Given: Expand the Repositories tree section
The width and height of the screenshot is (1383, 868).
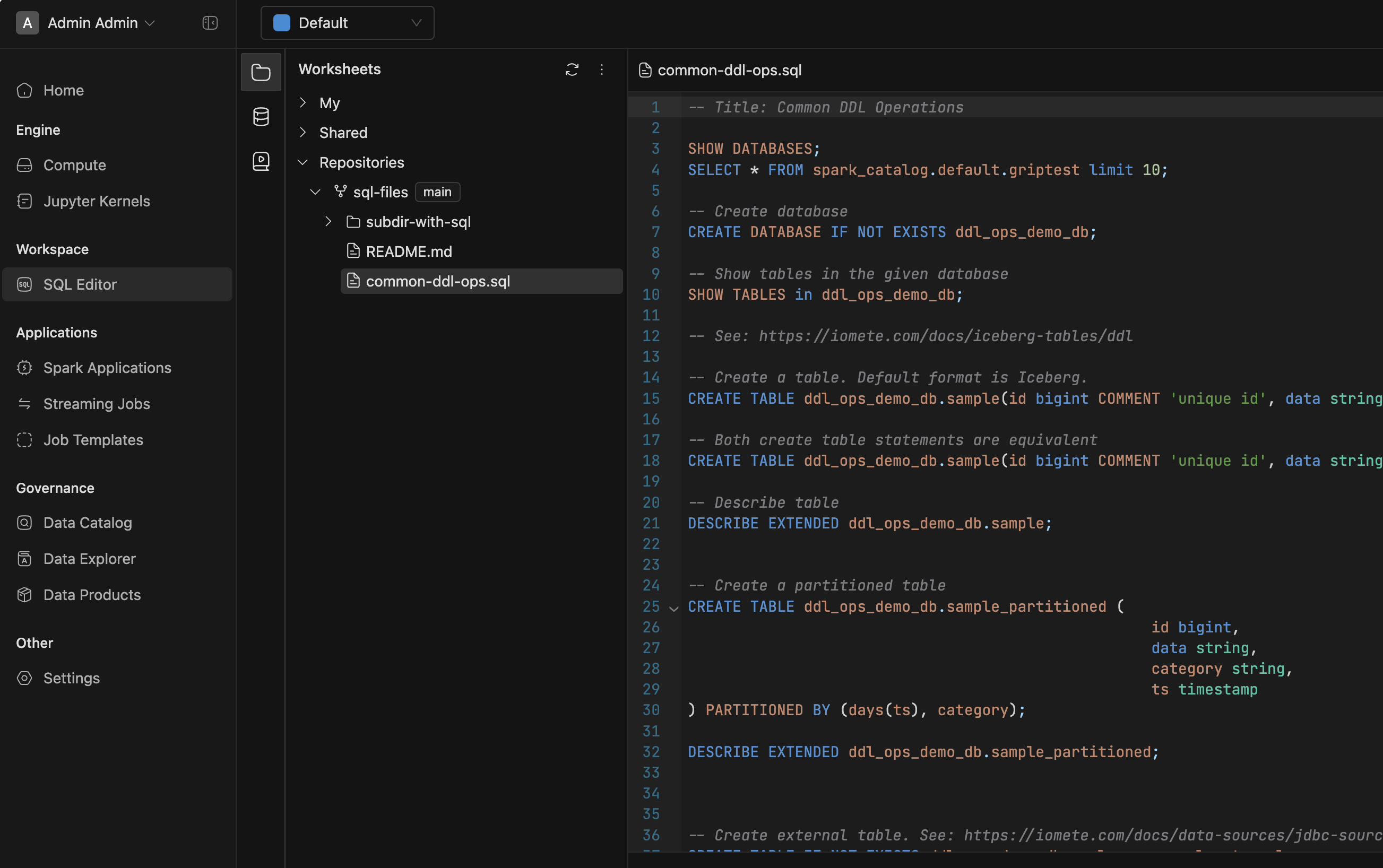Looking at the screenshot, I should coord(303,162).
